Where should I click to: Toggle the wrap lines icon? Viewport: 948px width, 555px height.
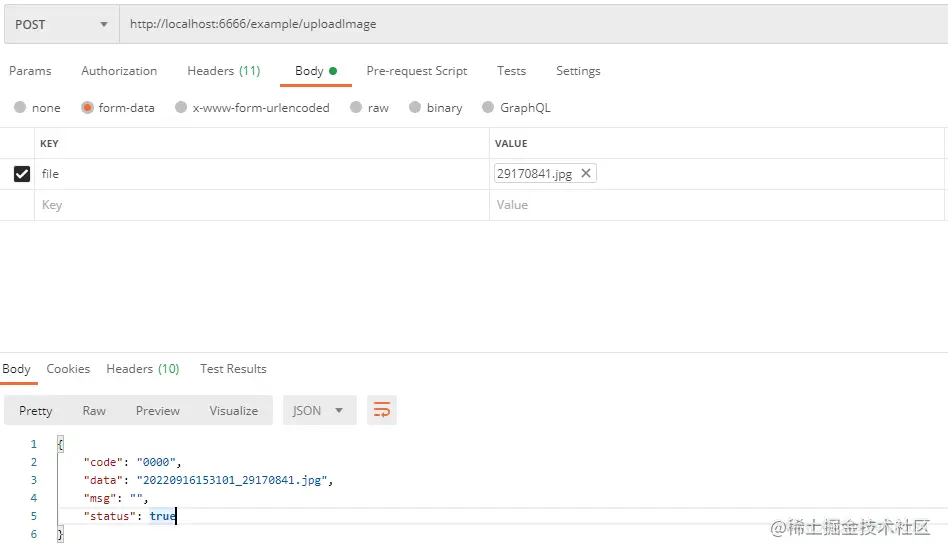pos(381,411)
